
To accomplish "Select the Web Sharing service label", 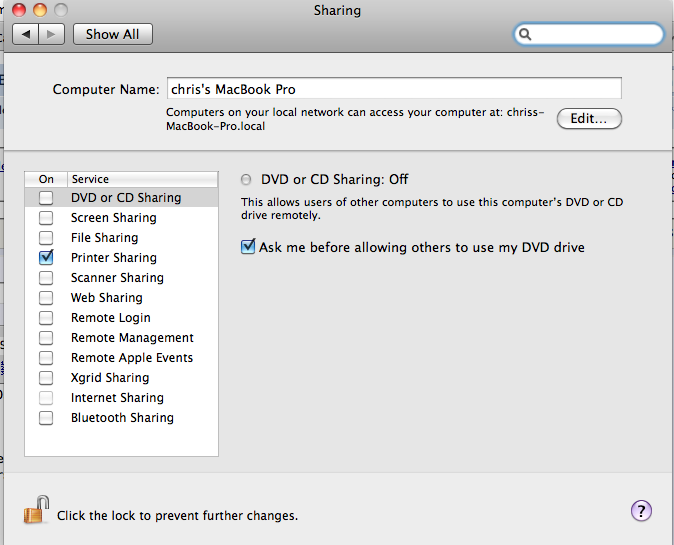I will (x=107, y=297).
